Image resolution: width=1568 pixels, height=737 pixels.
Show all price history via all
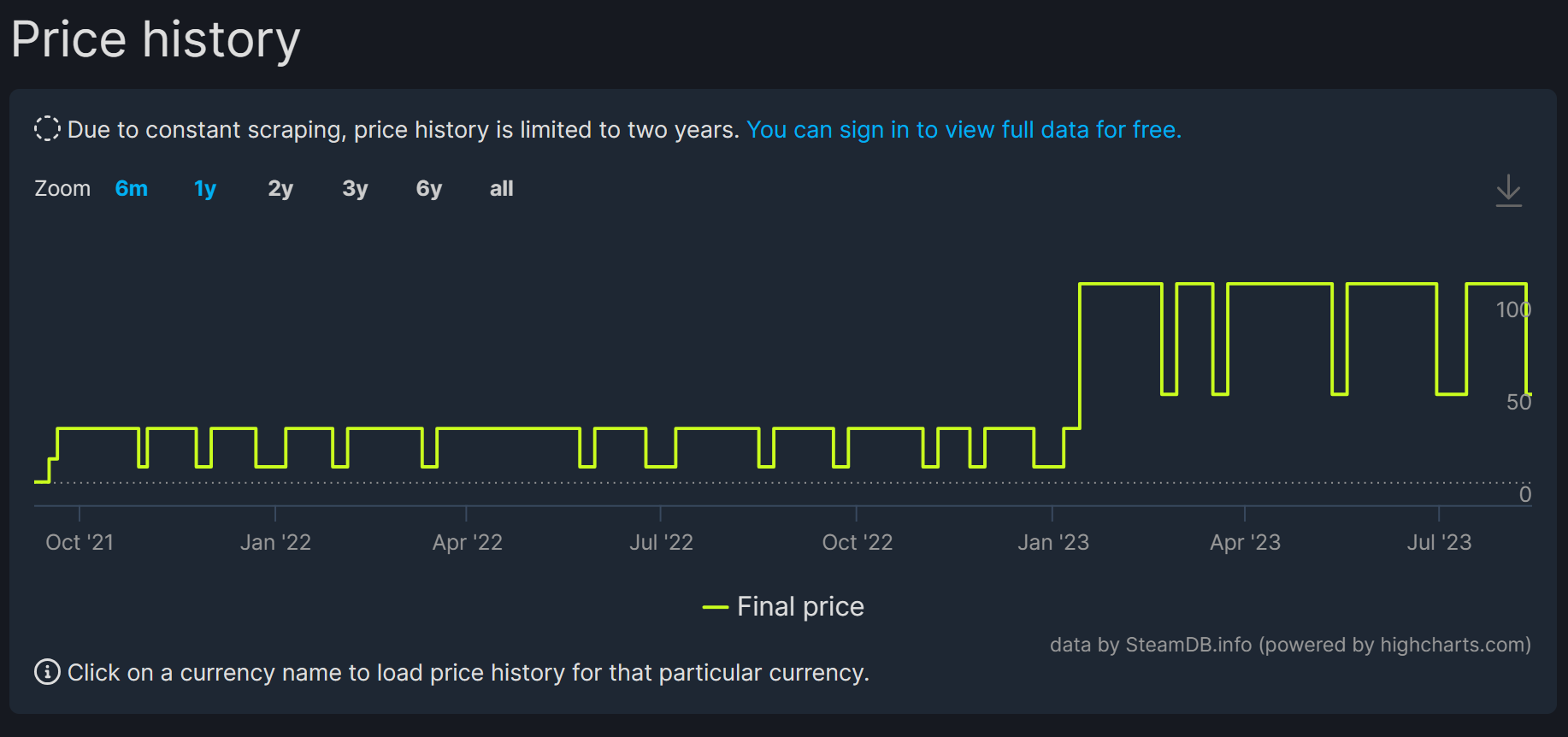502,188
